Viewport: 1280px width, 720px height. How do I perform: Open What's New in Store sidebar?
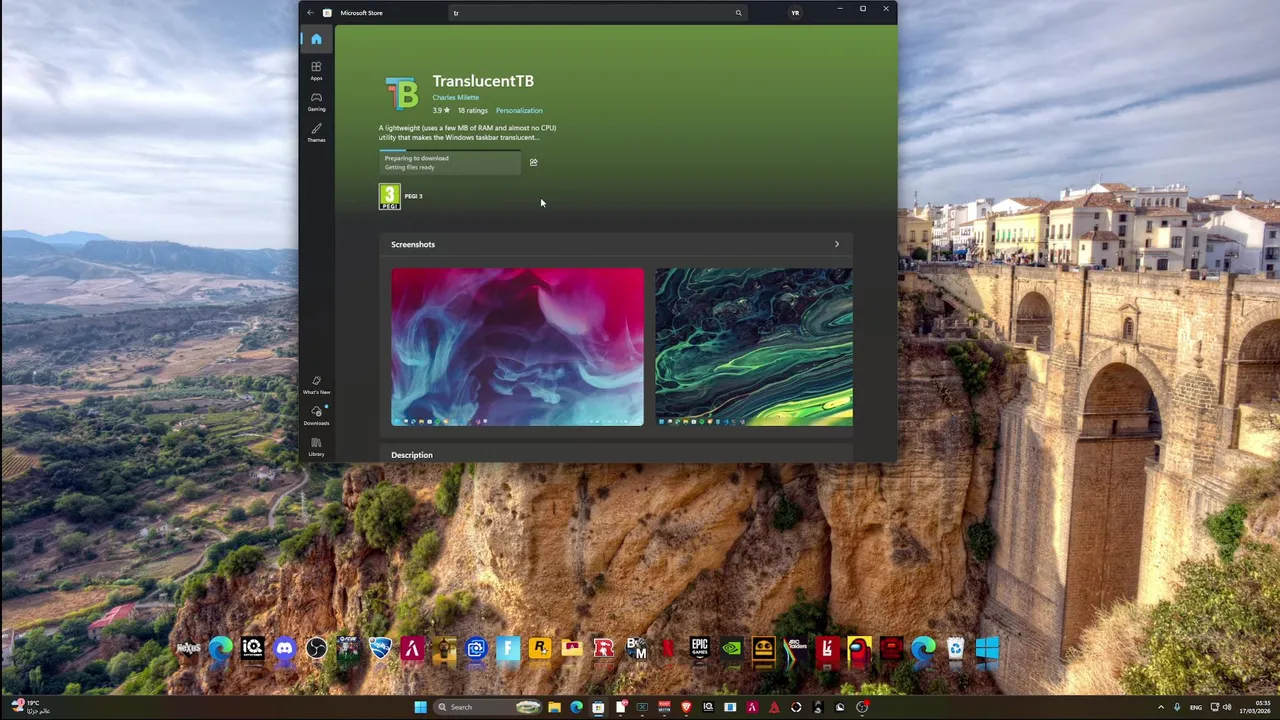[x=316, y=385]
